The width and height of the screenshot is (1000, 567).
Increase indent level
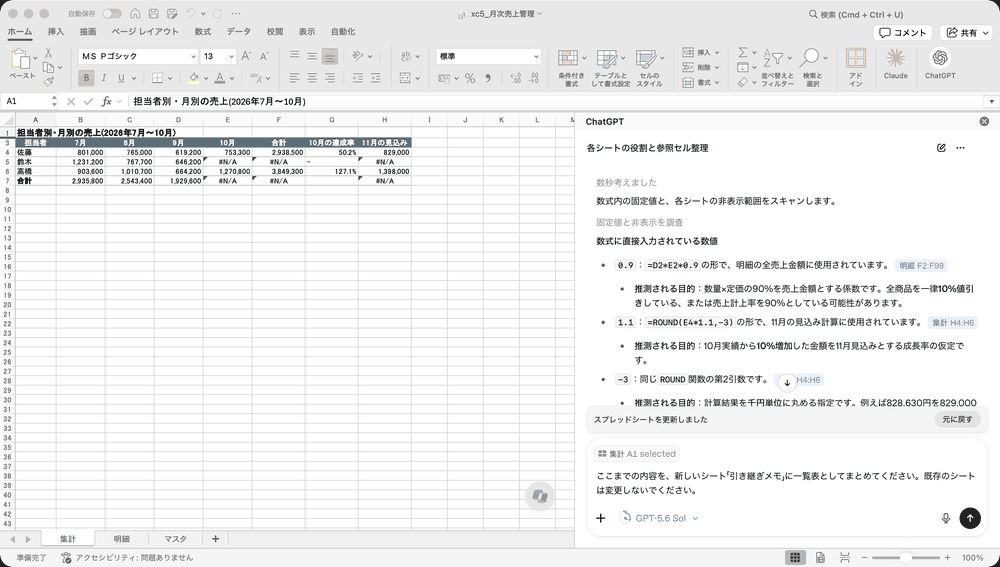click(376, 78)
